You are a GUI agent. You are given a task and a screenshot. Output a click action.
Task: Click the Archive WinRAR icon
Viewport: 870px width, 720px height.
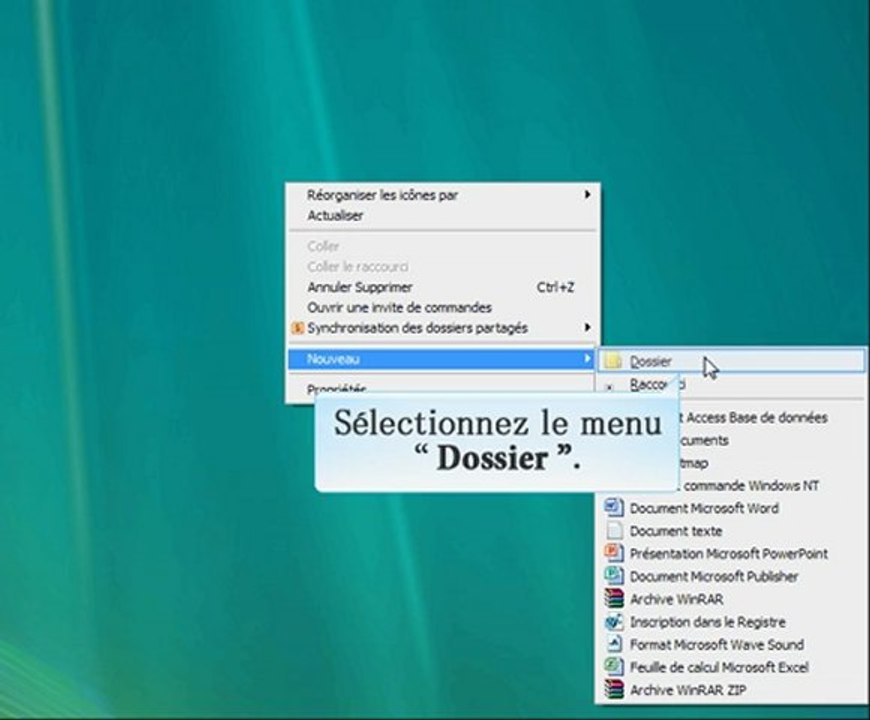(614, 599)
